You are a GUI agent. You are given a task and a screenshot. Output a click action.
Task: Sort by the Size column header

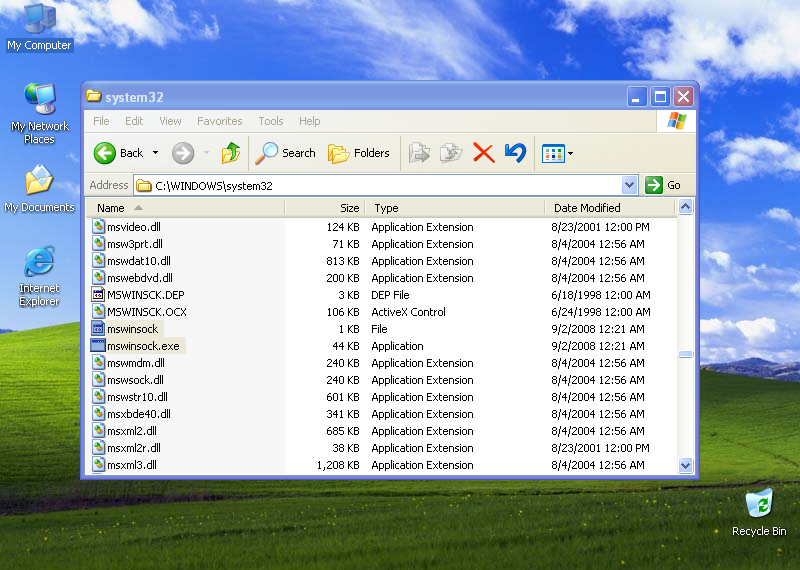point(324,208)
